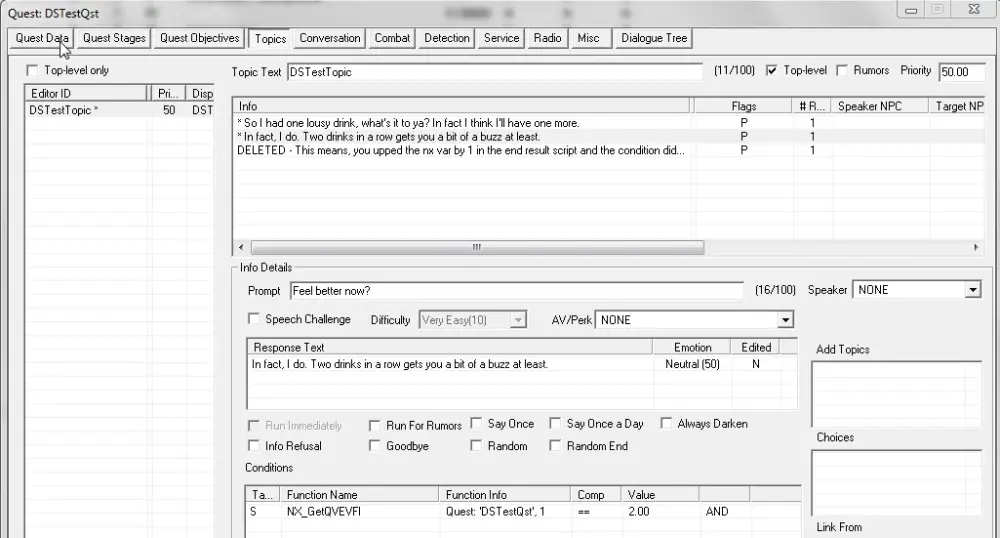Click inside the Add Topics list box
1000x538 pixels.
point(896,394)
